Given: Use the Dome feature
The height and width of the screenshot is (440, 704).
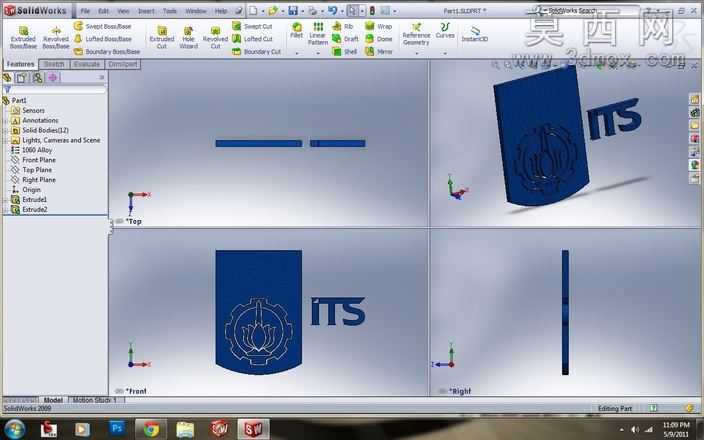Looking at the screenshot, I should (379, 39).
